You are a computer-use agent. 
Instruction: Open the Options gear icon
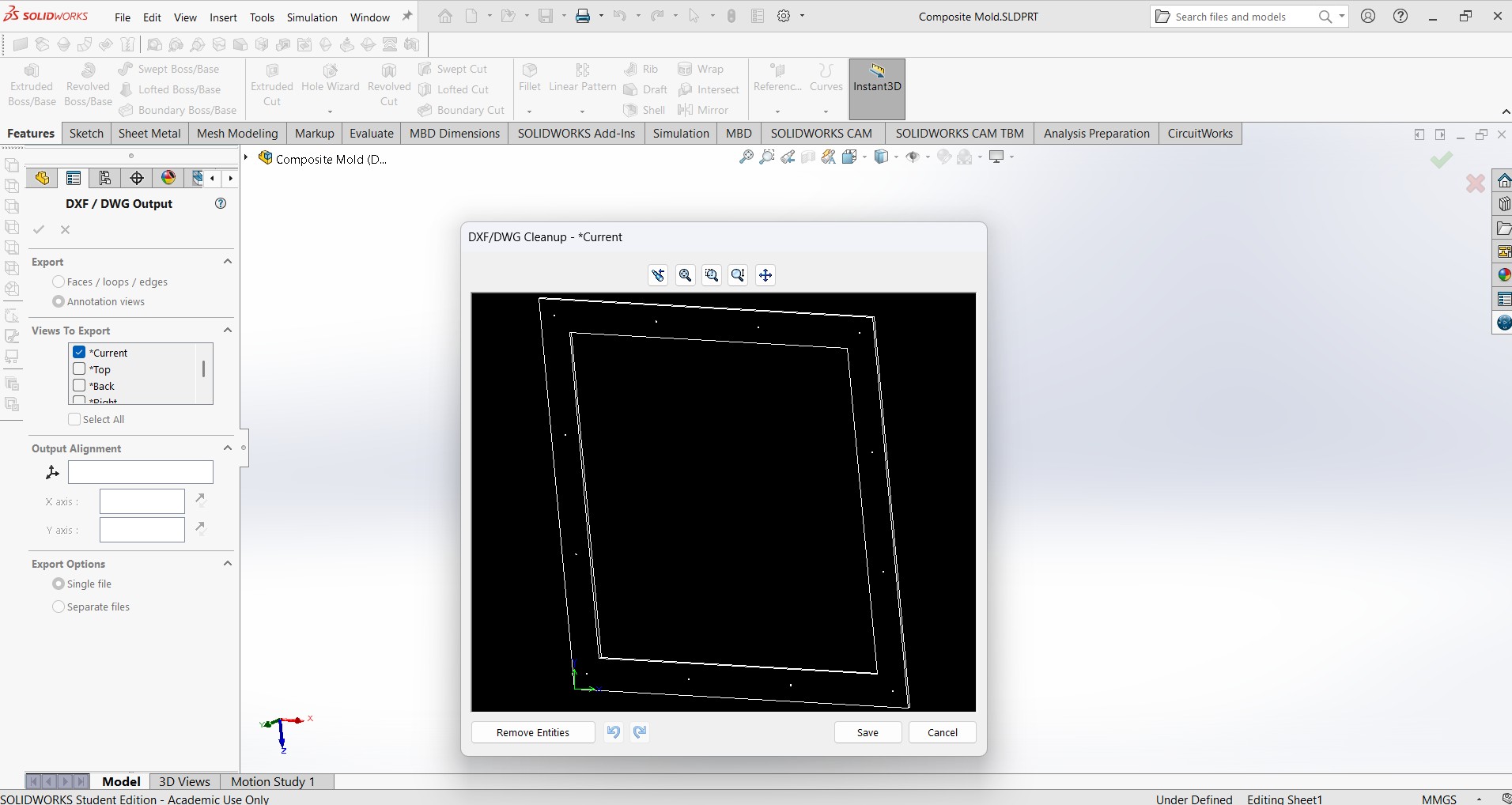tap(784, 16)
